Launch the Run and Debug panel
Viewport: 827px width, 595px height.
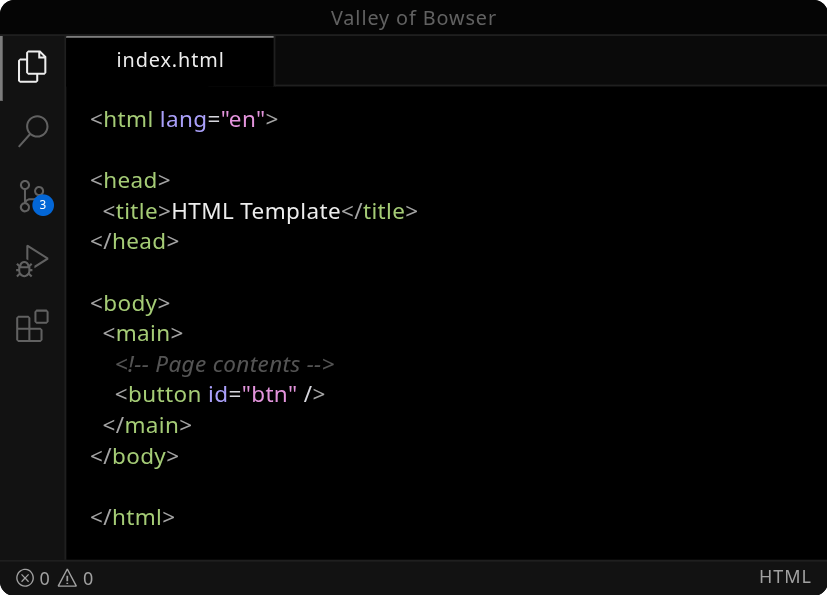[32, 260]
